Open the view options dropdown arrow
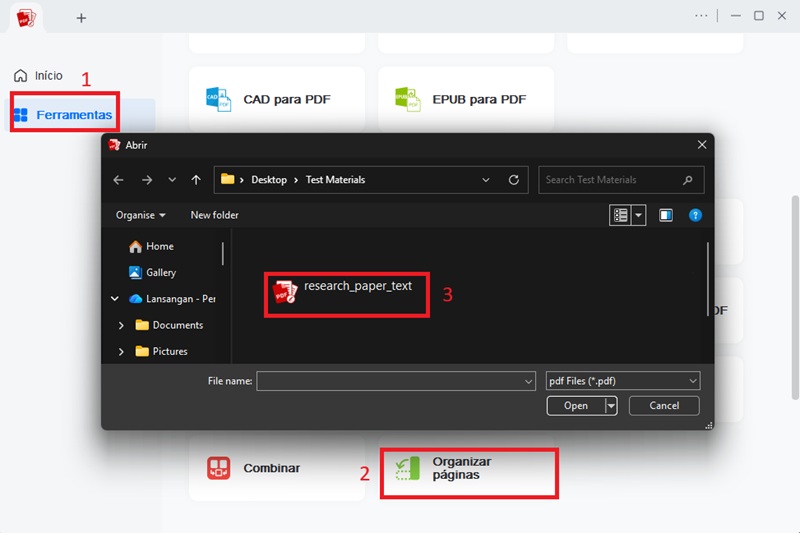800x533 pixels. click(638, 215)
